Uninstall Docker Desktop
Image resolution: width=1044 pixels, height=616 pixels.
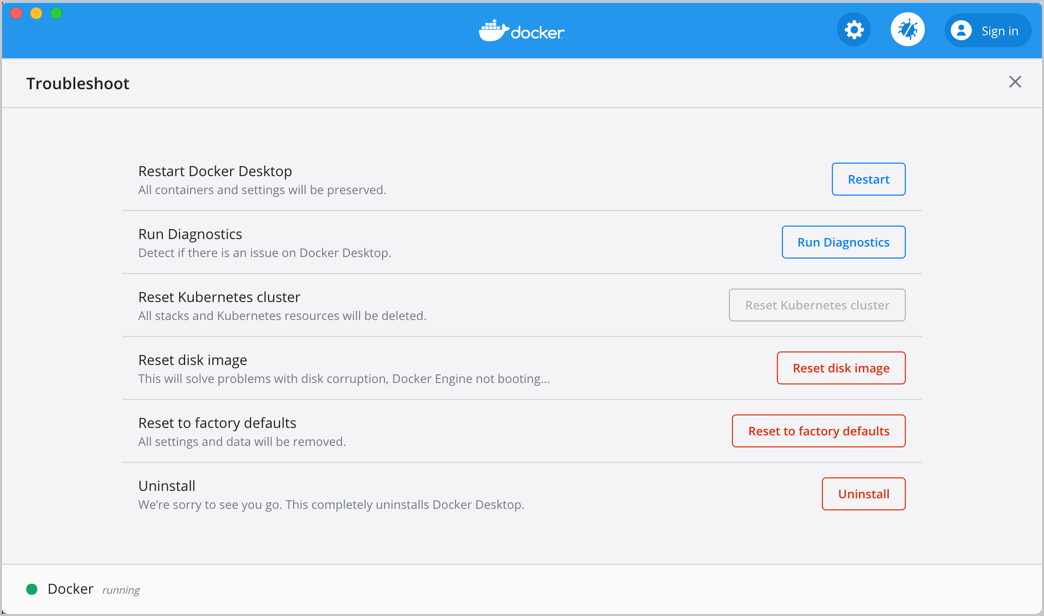click(863, 494)
